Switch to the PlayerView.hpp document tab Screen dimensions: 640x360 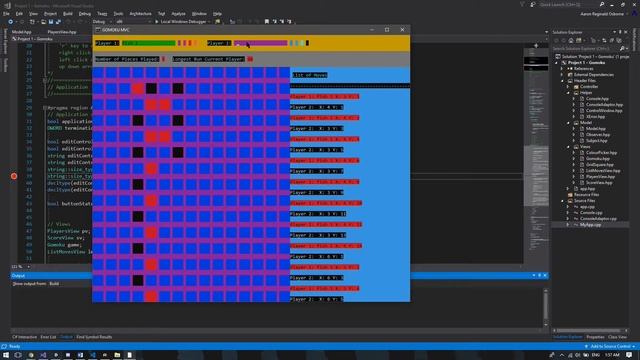[62, 32]
